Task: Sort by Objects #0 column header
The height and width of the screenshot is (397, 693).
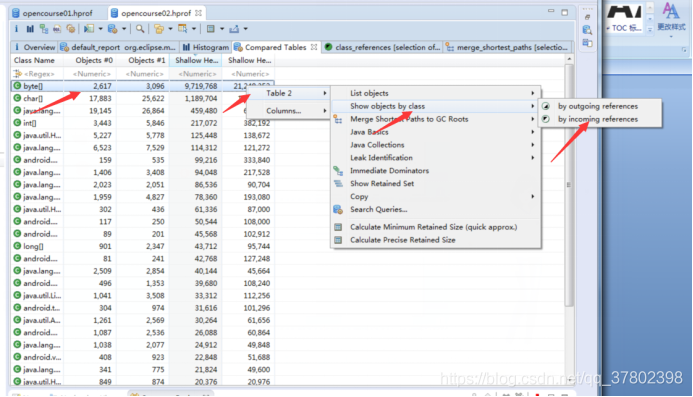Action: [90, 60]
